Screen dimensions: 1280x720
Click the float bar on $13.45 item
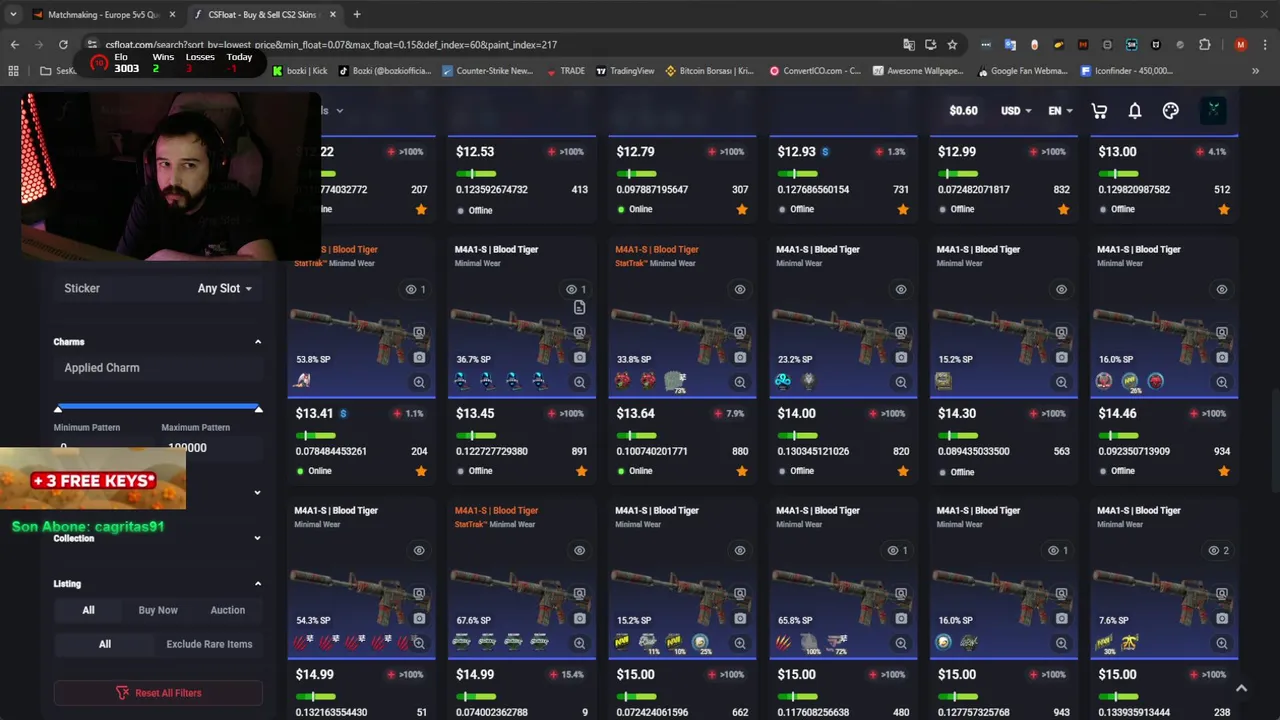pos(475,436)
